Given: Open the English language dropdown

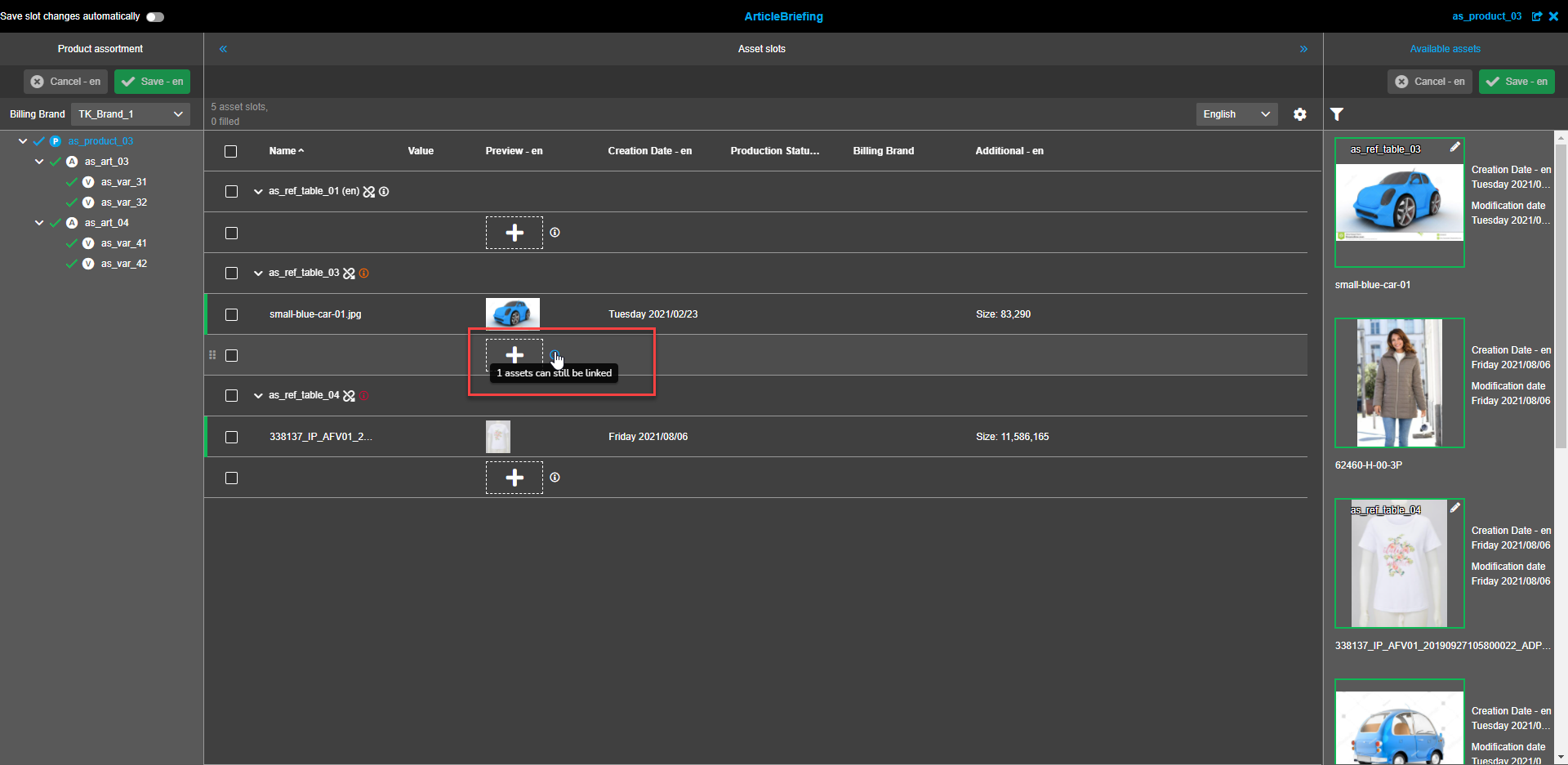Looking at the screenshot, I should 1236,114.
